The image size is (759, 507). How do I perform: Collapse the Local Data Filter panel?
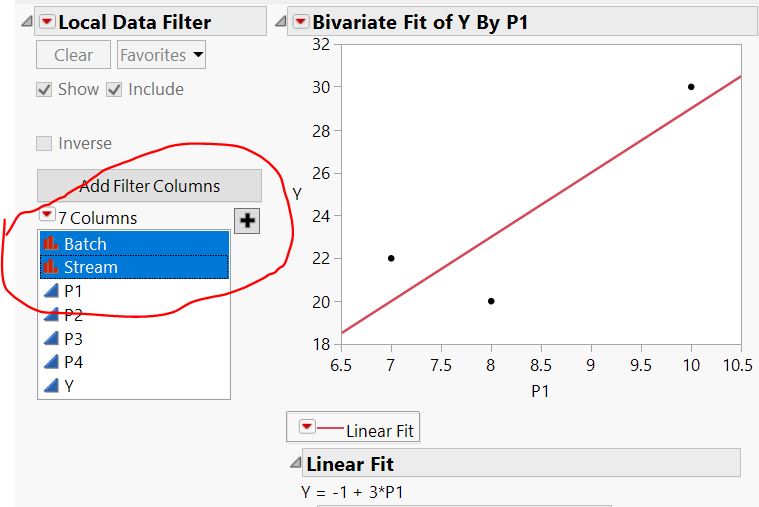(x=29, y=22)
